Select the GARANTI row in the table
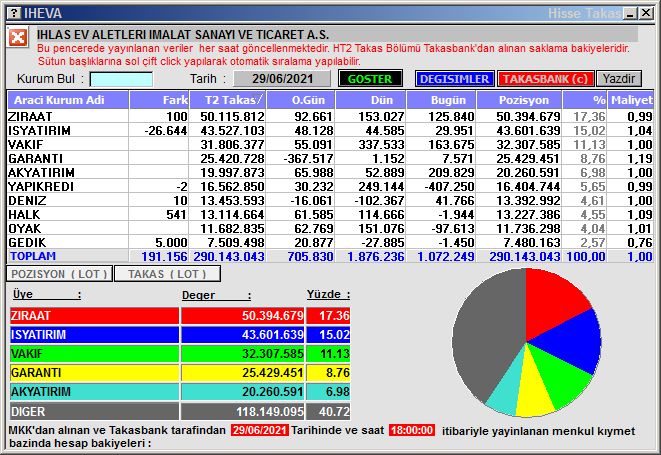The width and height of the screenshot is (661, 455). click(x=330, y=158)
